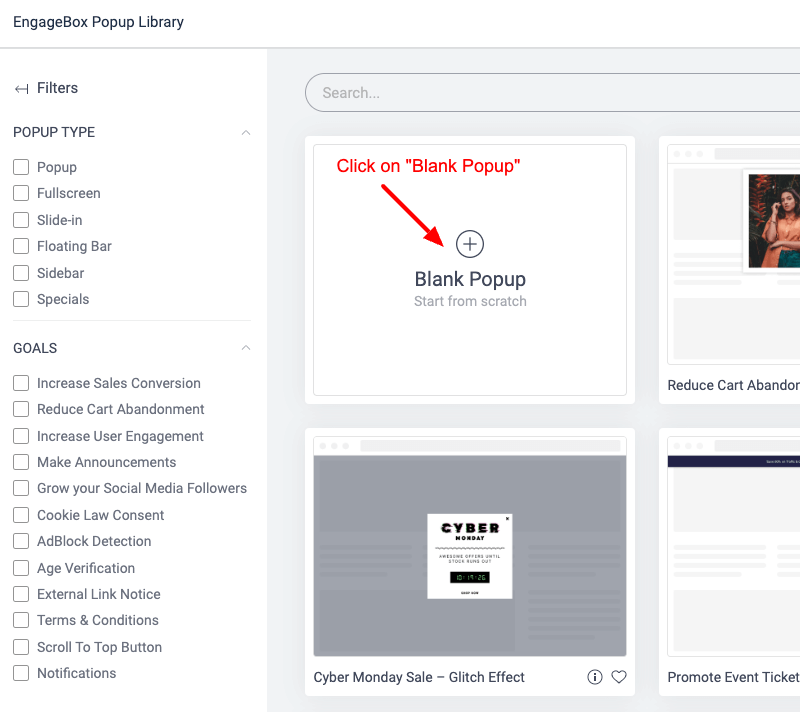Enable the Specials checkbox

point(21,299)
